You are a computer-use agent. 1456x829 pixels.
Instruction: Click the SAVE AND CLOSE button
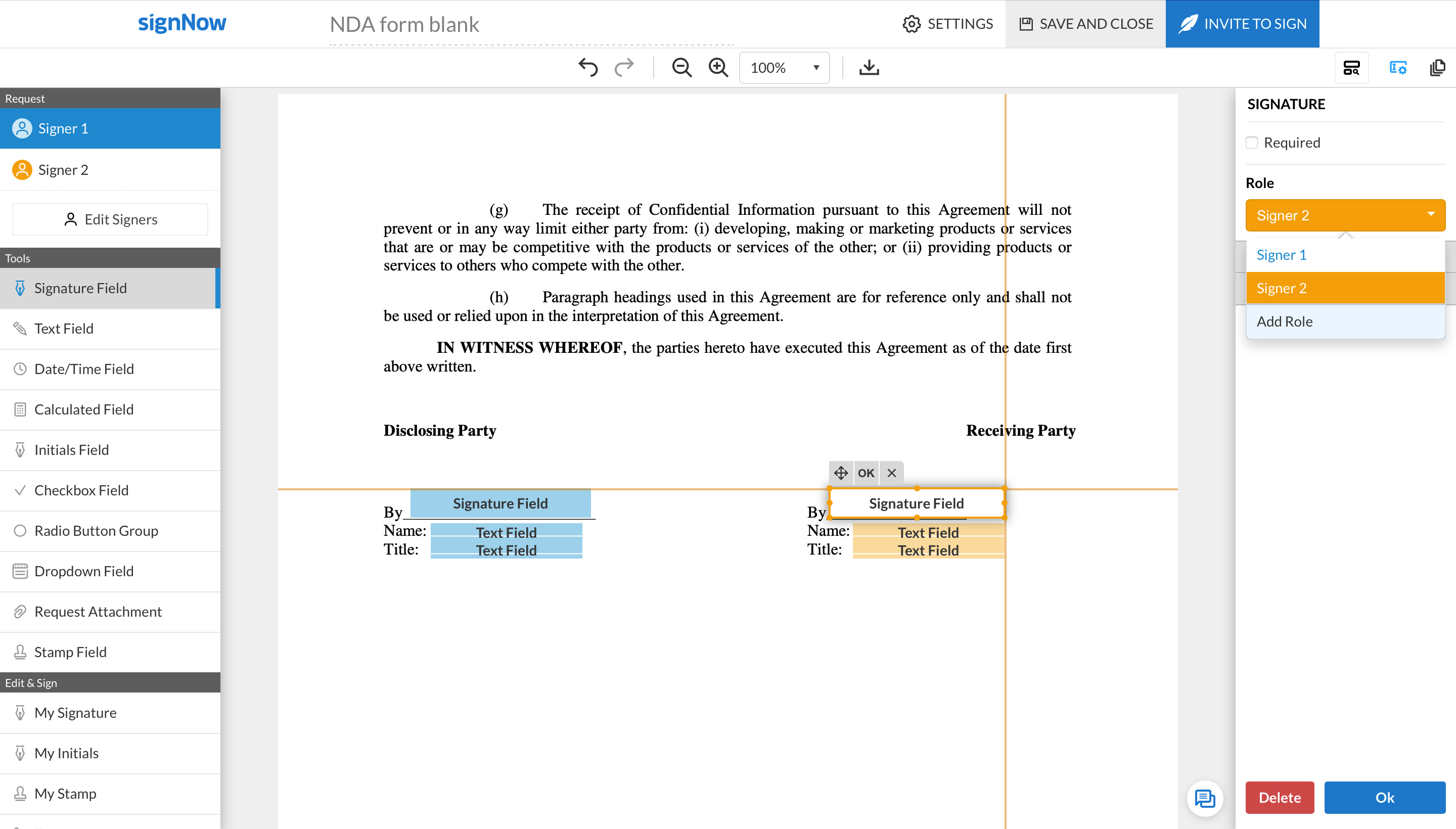click(x=1085, y=24)
